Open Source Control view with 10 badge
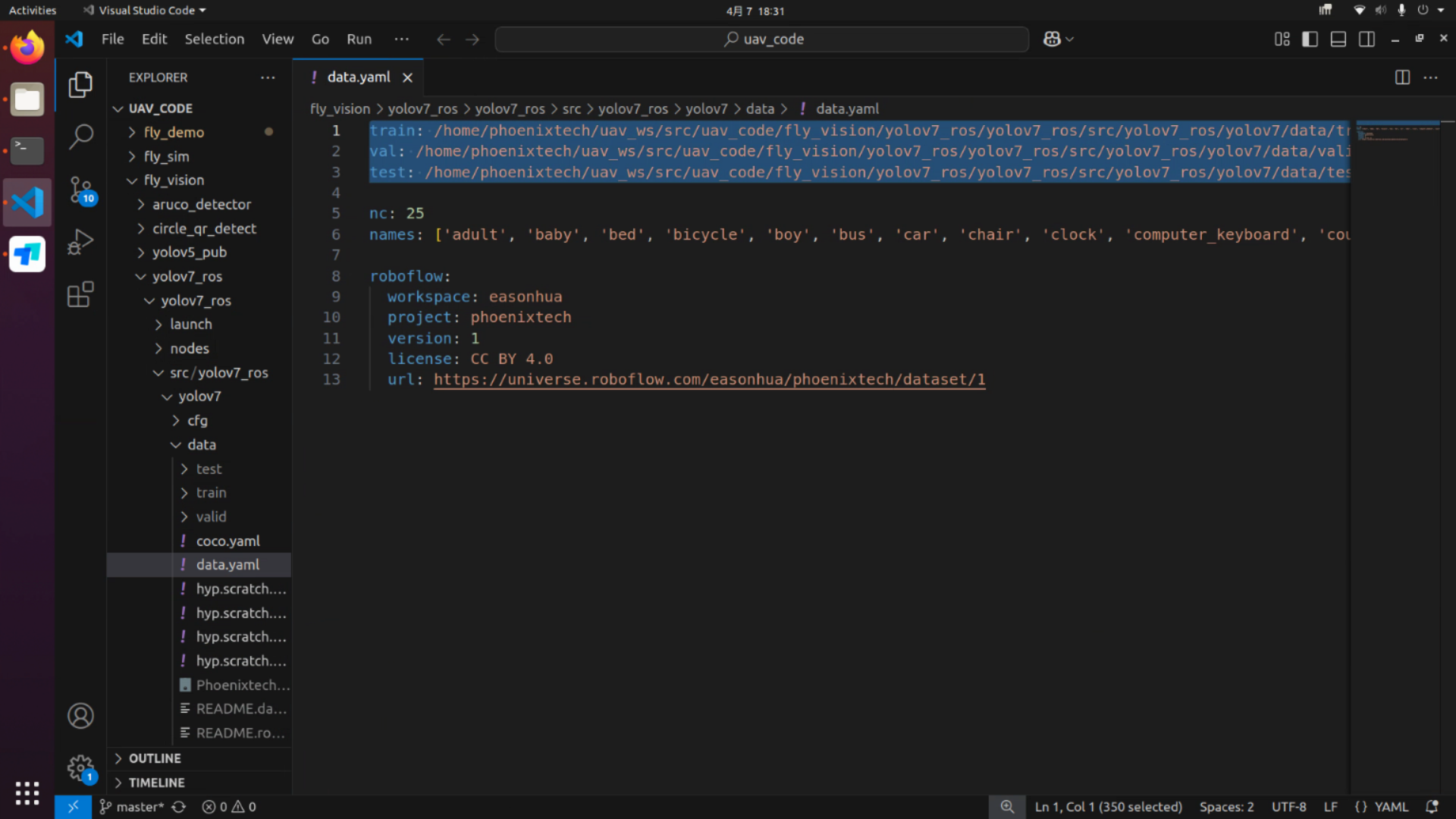 pos(80,190)
